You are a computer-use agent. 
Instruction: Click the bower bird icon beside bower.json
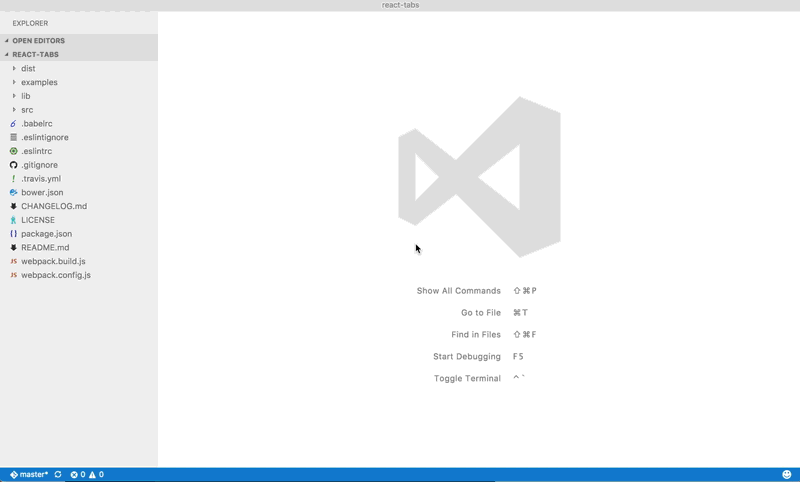(13, 192)
